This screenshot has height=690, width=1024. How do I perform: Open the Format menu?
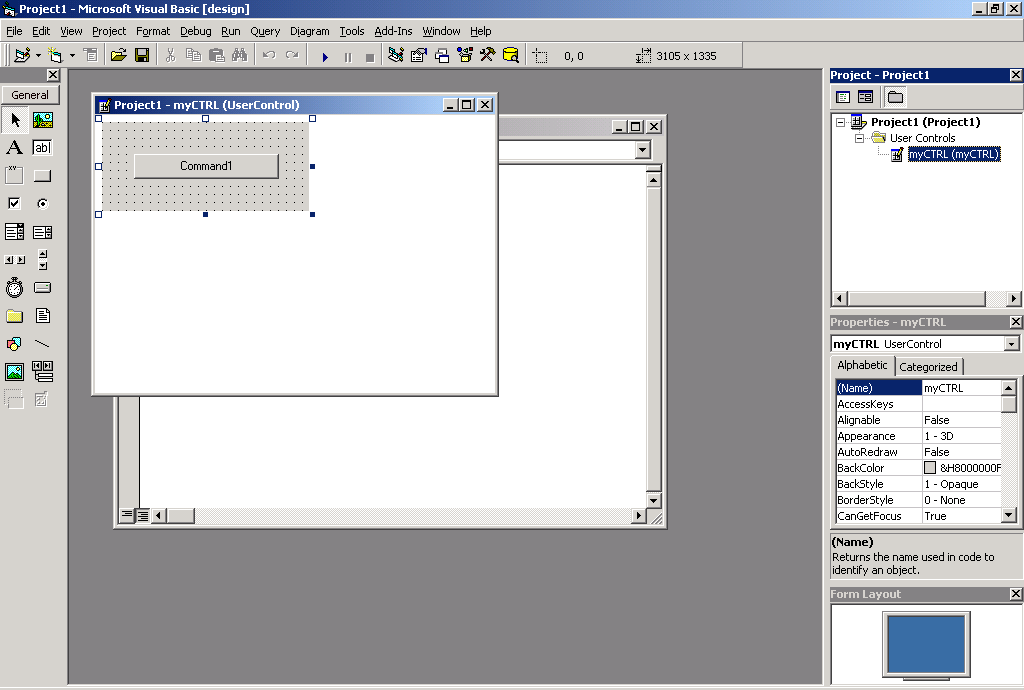tap(153, 31)
